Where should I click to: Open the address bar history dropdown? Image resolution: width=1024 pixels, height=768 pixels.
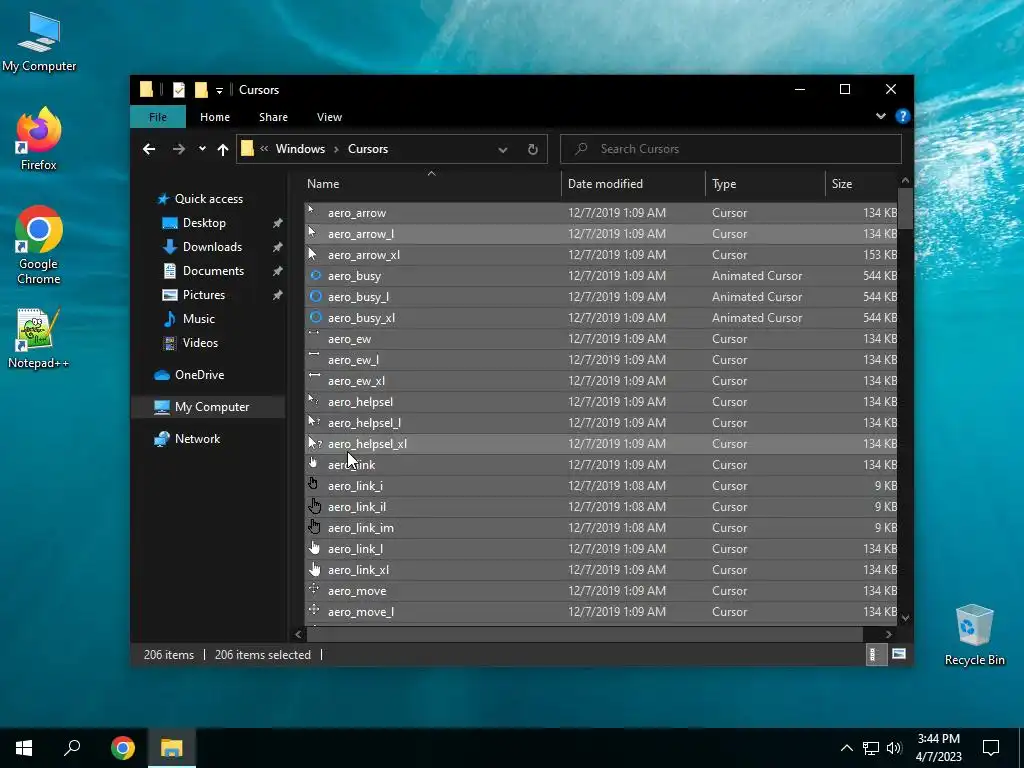503,150
